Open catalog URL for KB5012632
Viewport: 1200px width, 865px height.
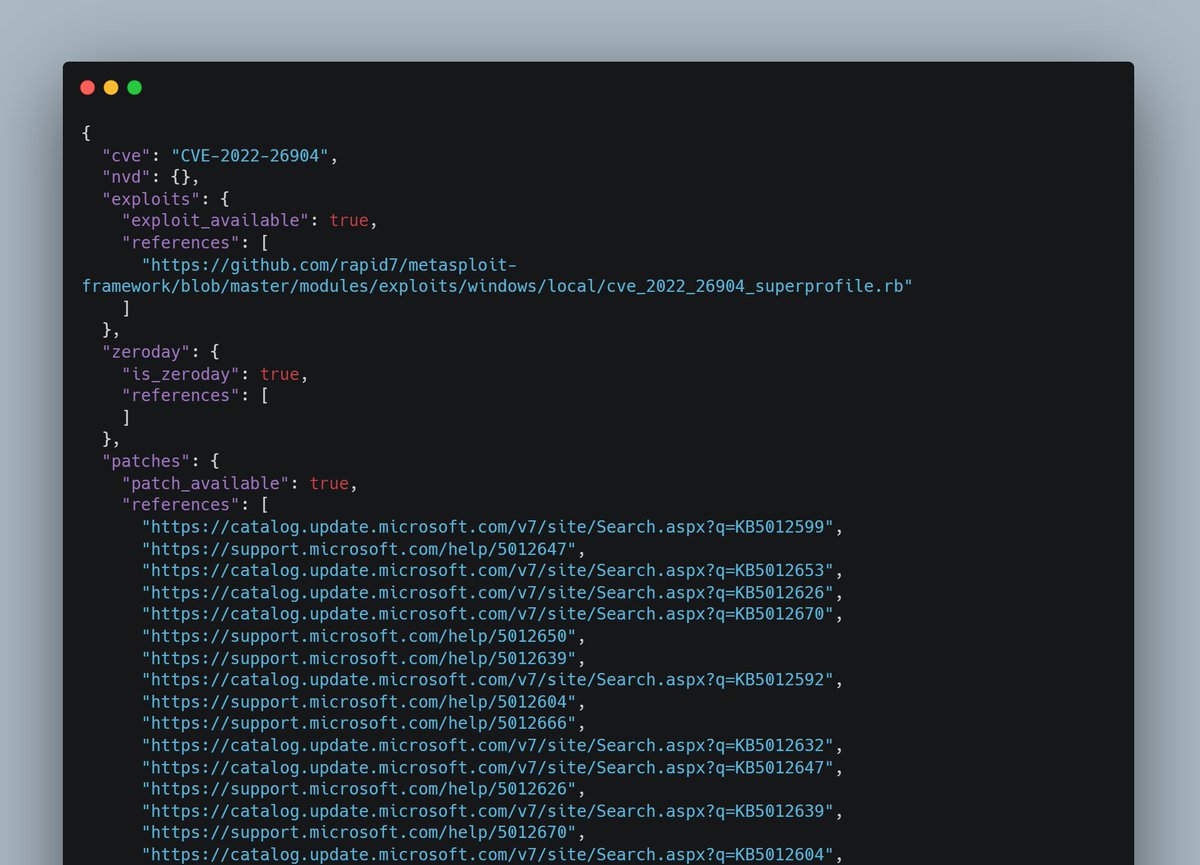[x=487, y=745]
